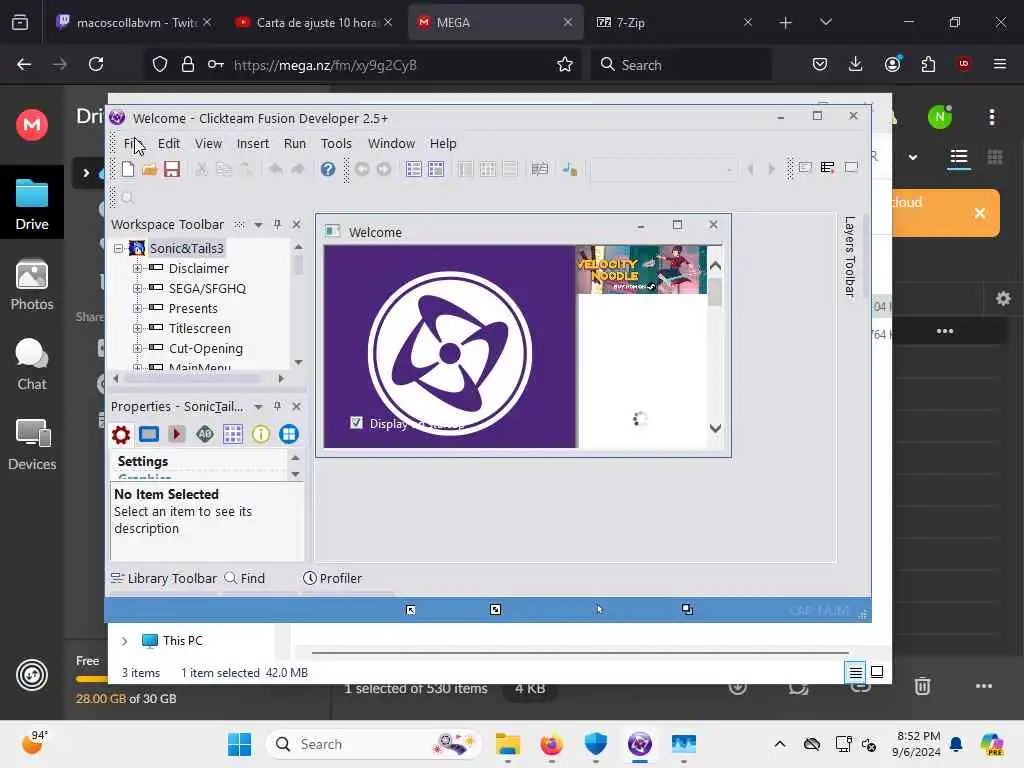Pin the Properties panel
The width and height of the screenshot is (1024, 768).
click(x=278, y=406)
